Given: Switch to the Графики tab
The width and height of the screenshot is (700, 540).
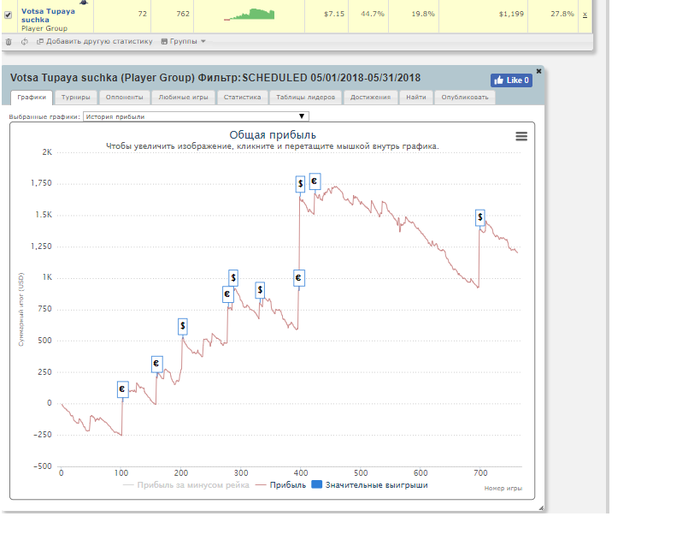Looking at the screenshot, I should pyautogui.click(x=31, y=97).
